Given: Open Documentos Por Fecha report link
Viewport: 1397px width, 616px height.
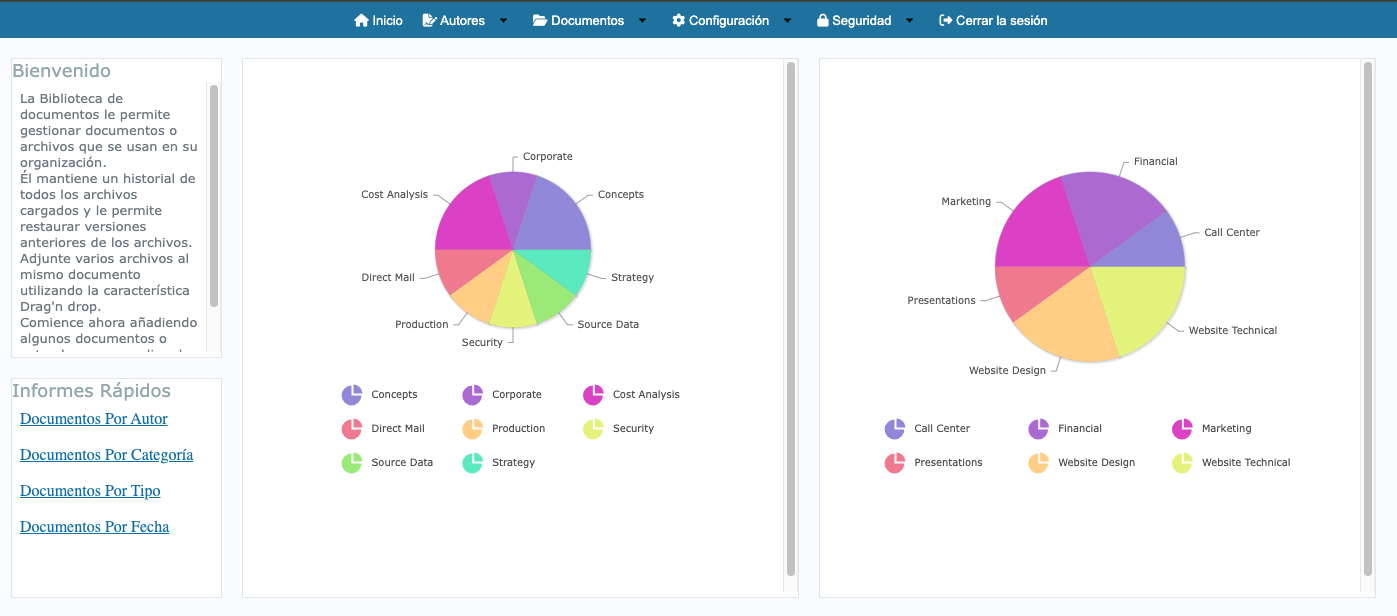Looking at the screenshot, I should coord(94,527).
